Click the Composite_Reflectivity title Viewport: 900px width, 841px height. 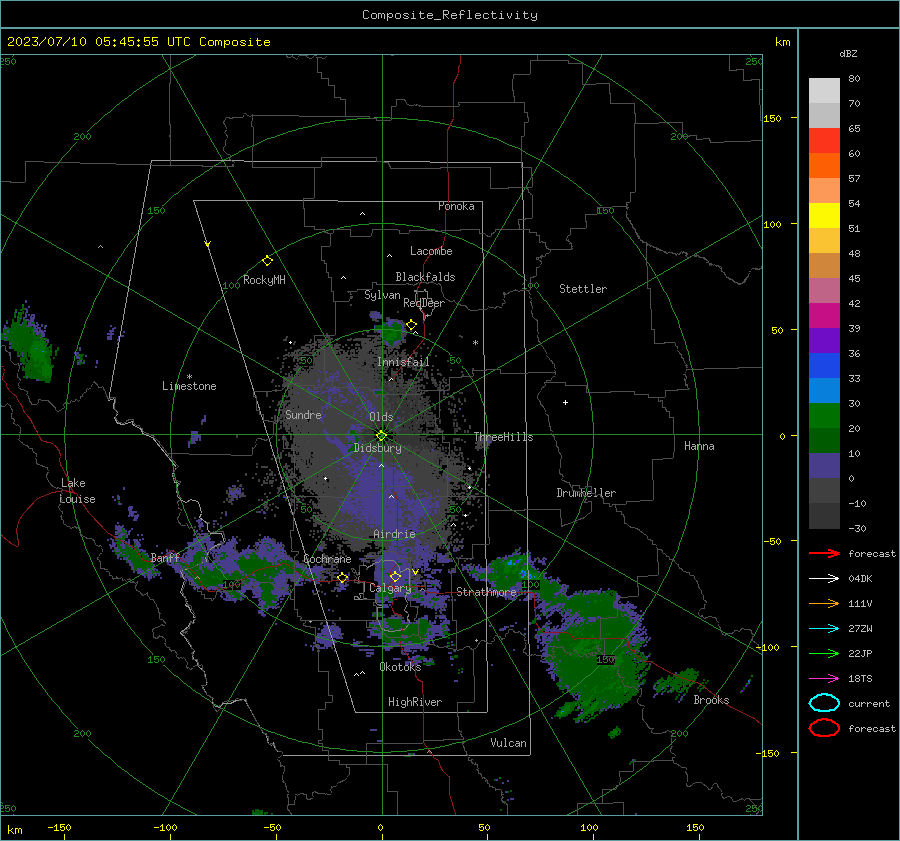450,15
